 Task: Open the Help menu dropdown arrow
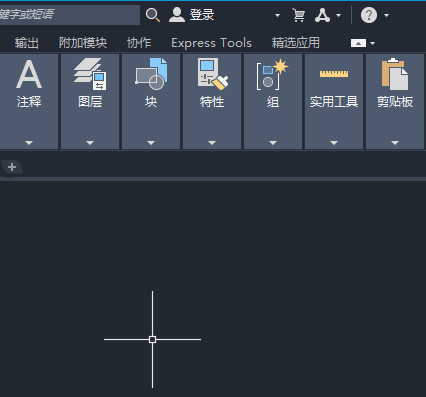click(386, 15)
